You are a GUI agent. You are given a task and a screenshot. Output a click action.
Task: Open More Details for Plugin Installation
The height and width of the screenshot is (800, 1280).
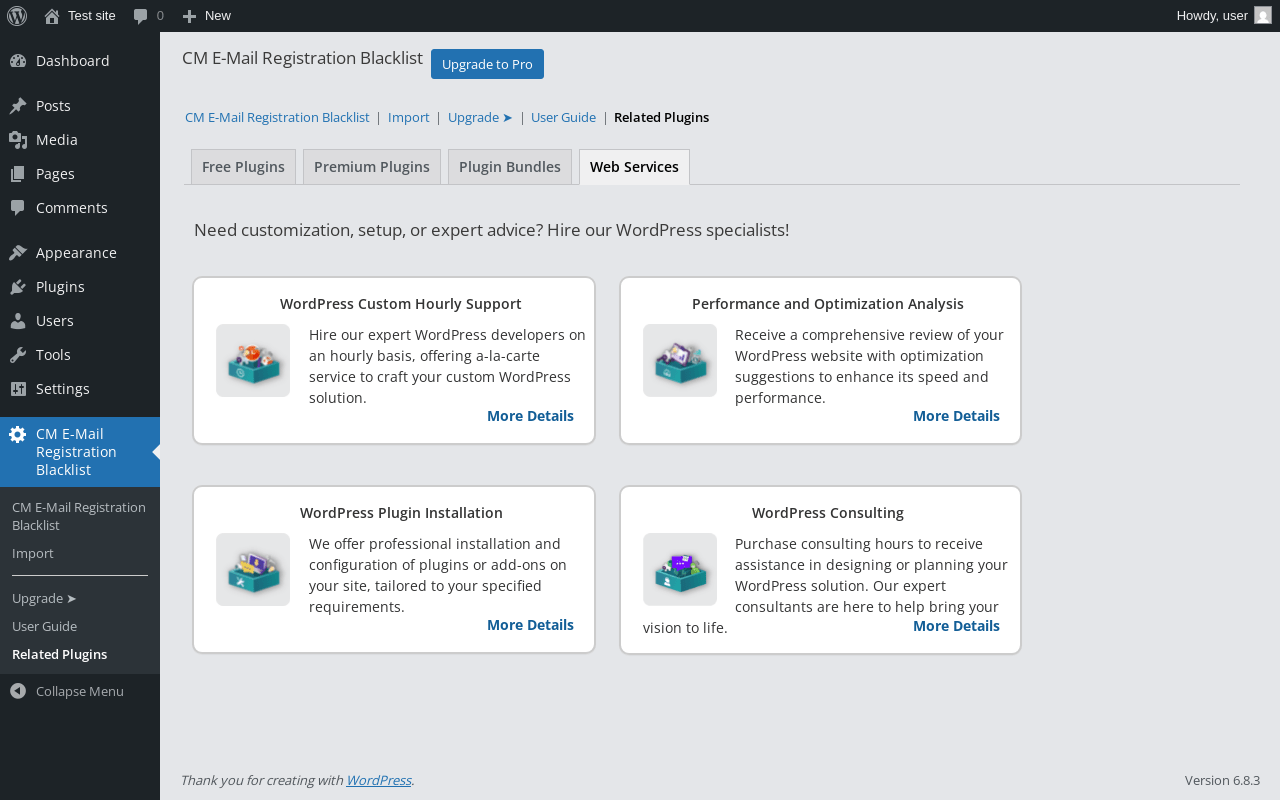point(530,625)
